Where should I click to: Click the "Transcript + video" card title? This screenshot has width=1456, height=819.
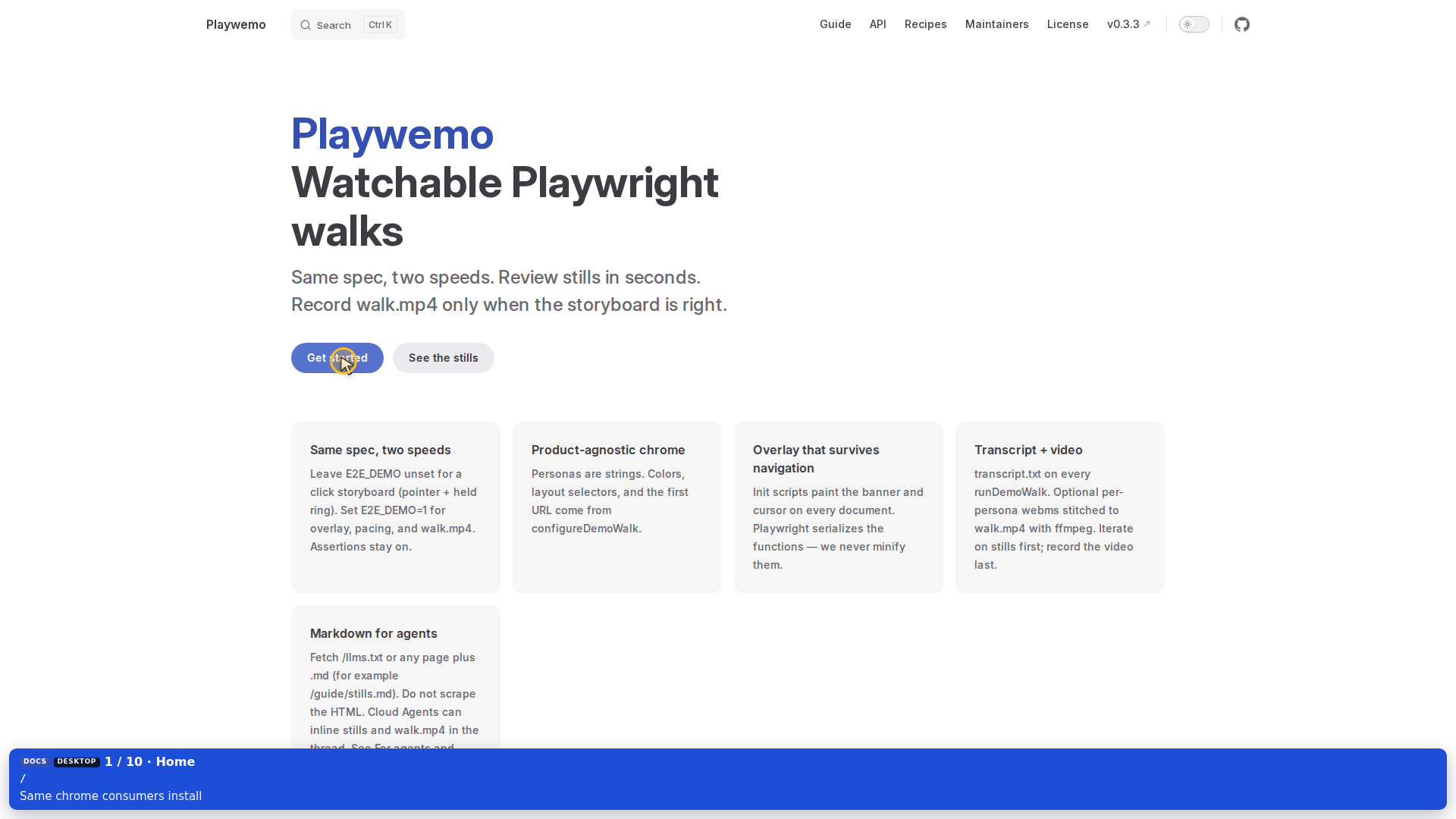pyautogui.click(x=1028, y=450)
